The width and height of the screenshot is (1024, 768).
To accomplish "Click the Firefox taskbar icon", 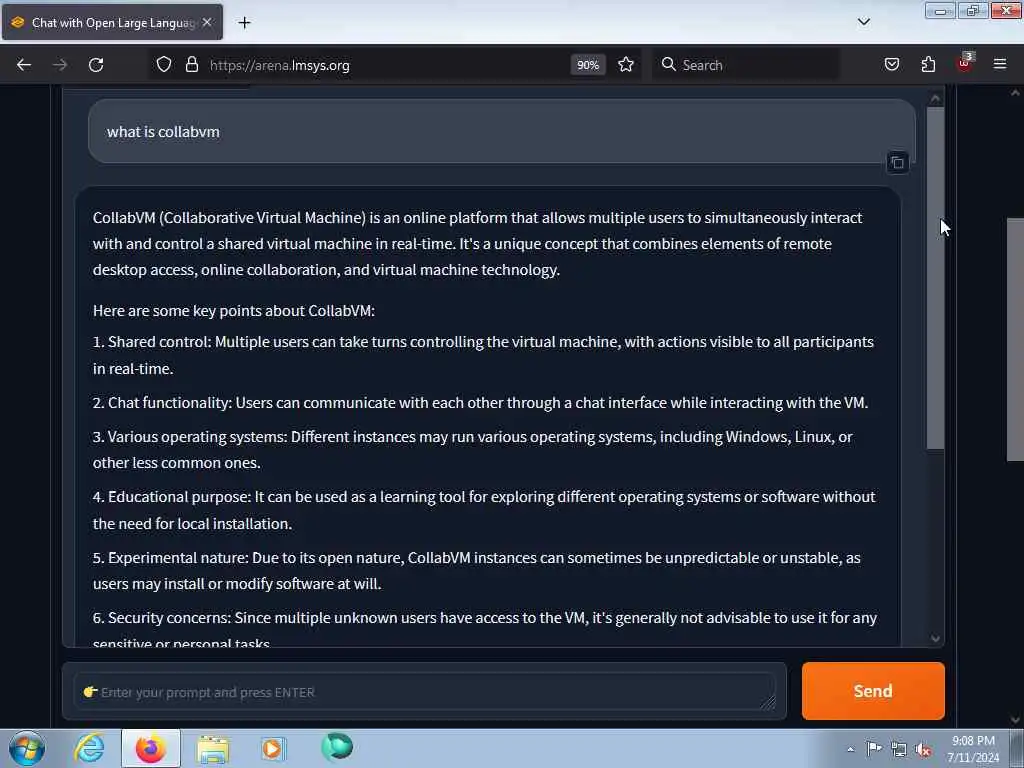I will 151,748.
